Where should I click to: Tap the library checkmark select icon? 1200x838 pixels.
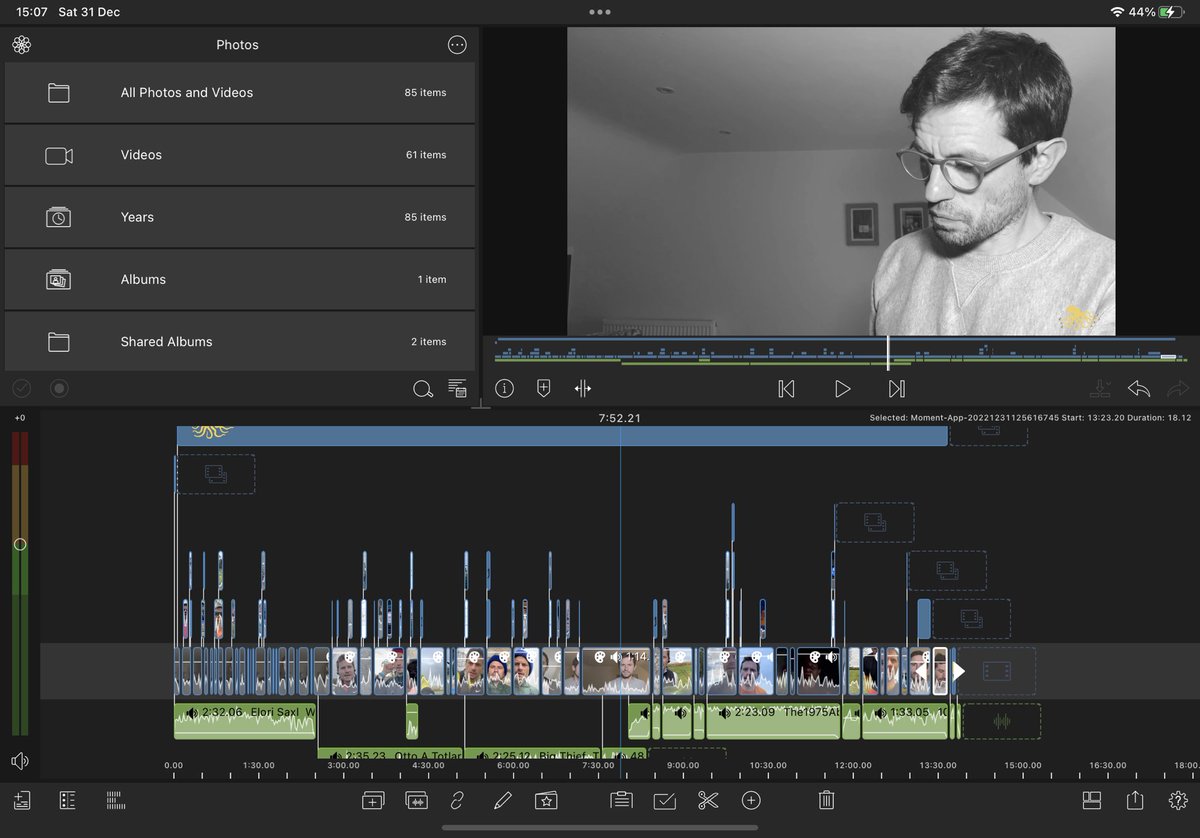tap(22, 388)
